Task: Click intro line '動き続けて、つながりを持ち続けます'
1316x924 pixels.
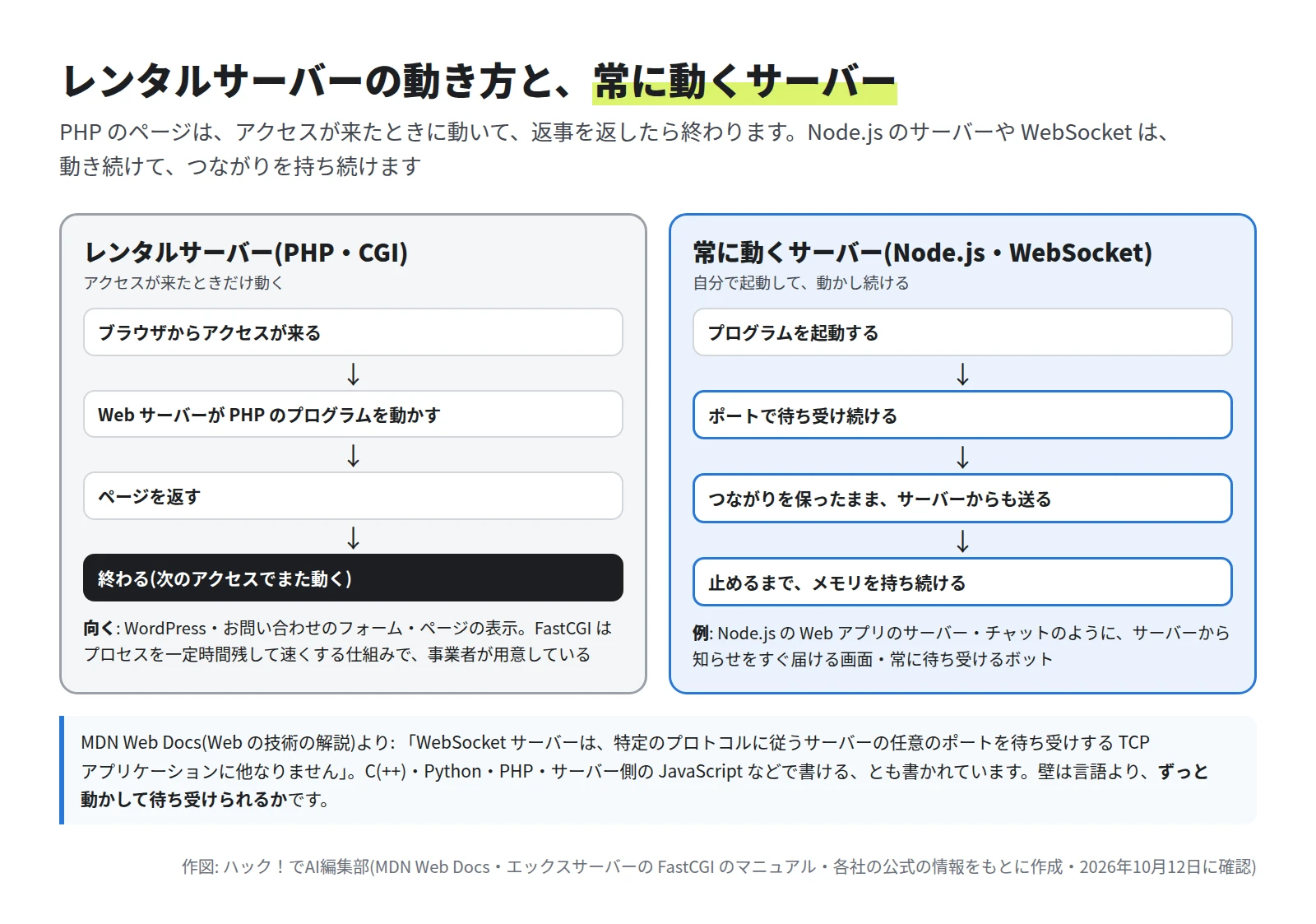Action: pyautogui.click(x=240, y=166)
